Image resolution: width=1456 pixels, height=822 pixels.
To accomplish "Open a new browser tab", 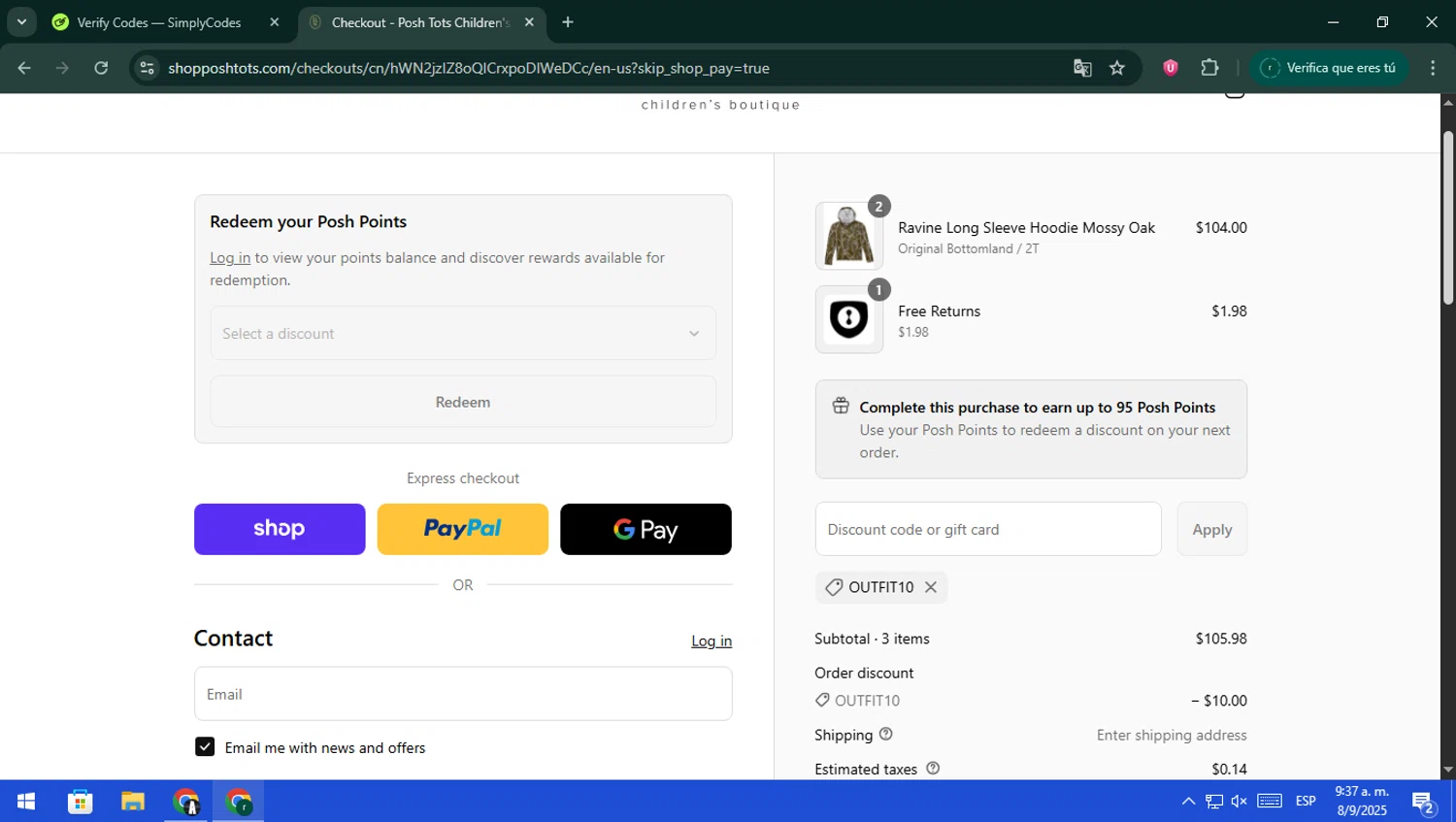I will [568, 22].
